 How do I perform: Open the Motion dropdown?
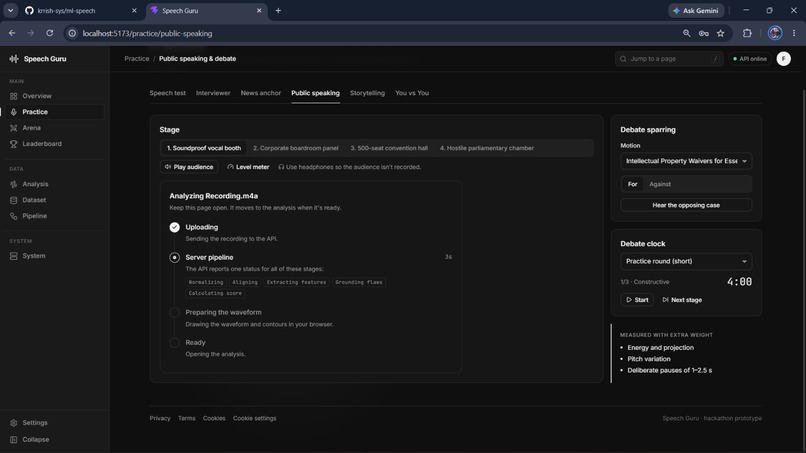pos(686,161)
